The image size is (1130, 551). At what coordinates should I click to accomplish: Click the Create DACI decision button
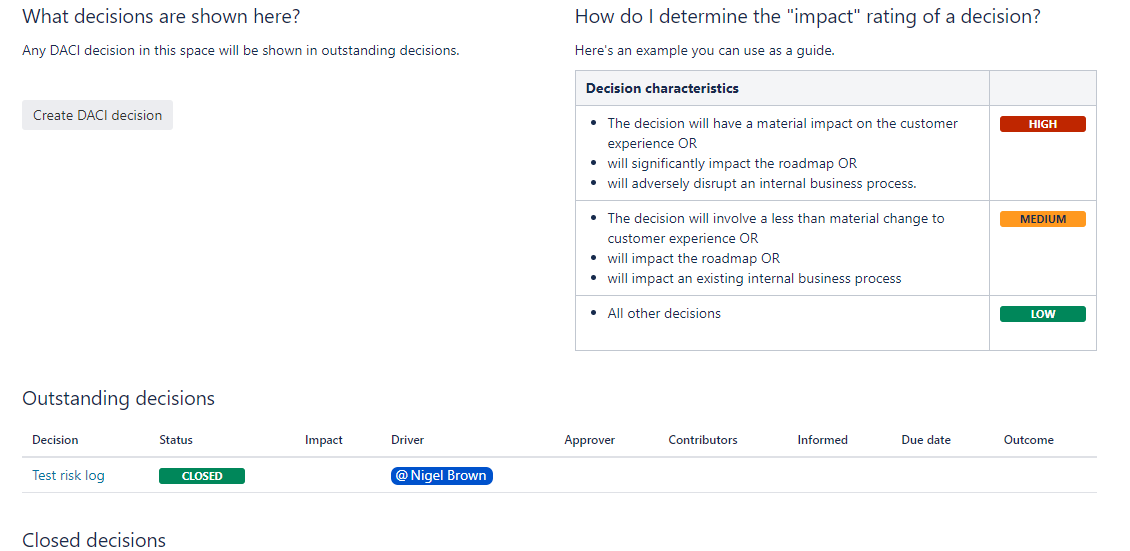97,115
